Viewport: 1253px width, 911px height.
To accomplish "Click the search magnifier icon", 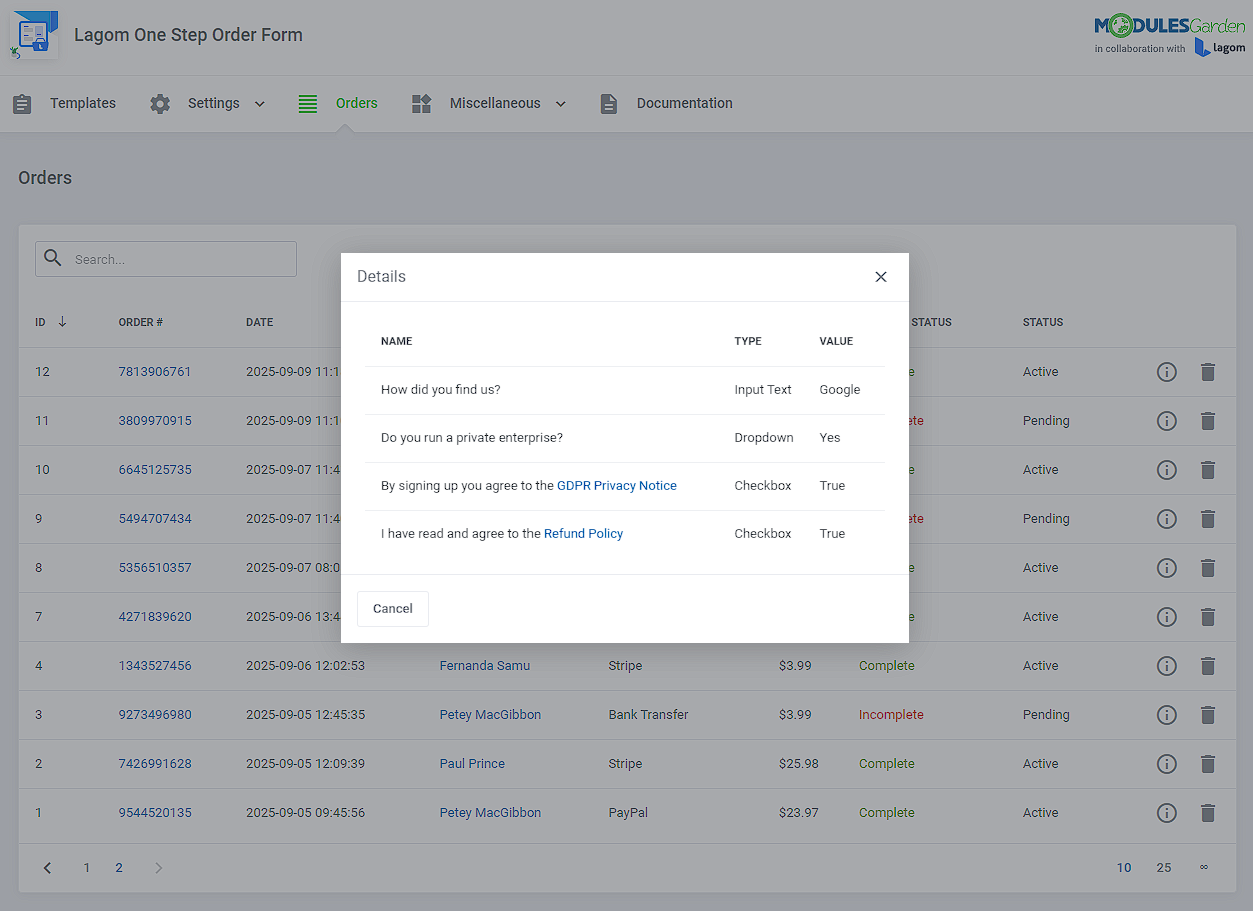I will (53, 258).
